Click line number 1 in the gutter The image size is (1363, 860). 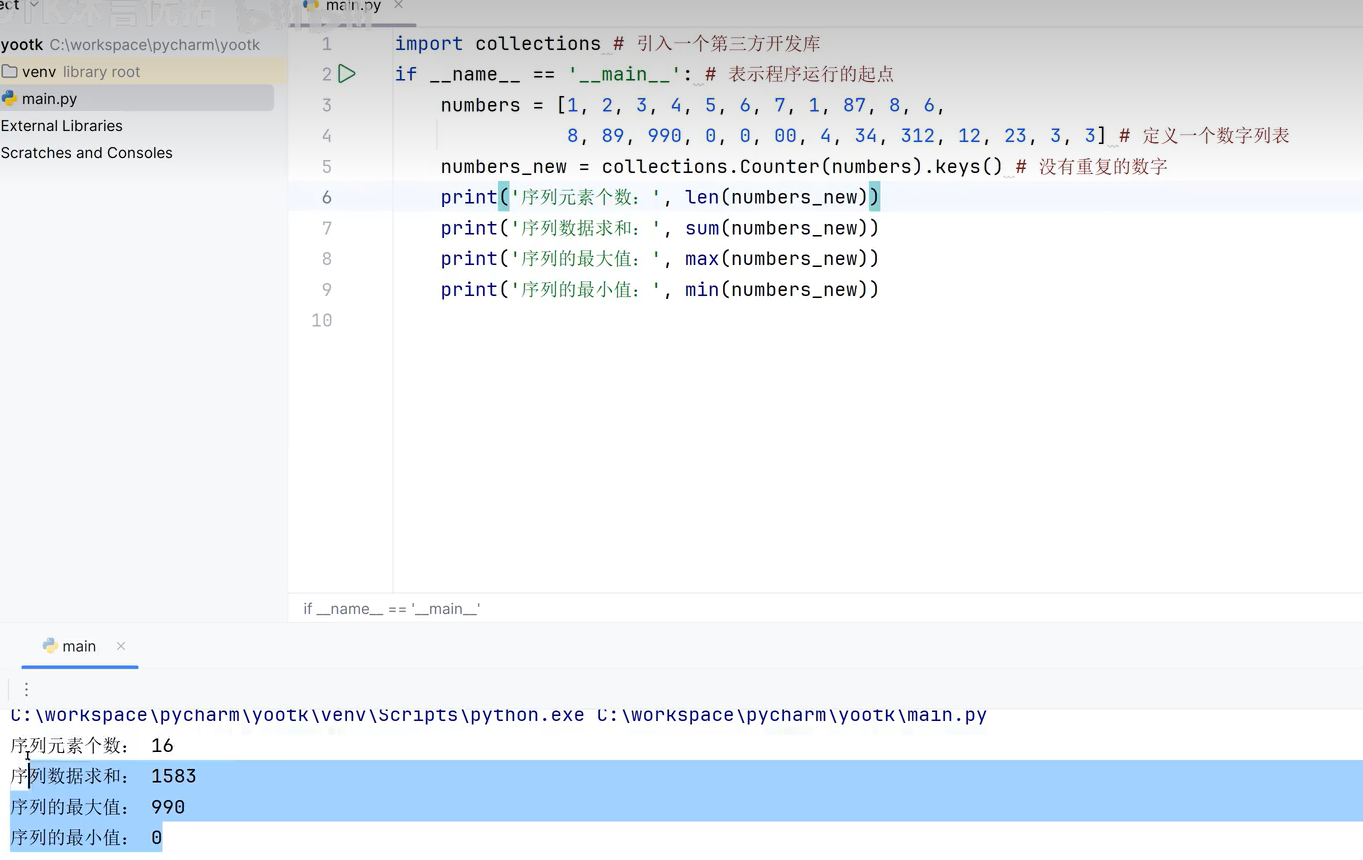(326, 44)
